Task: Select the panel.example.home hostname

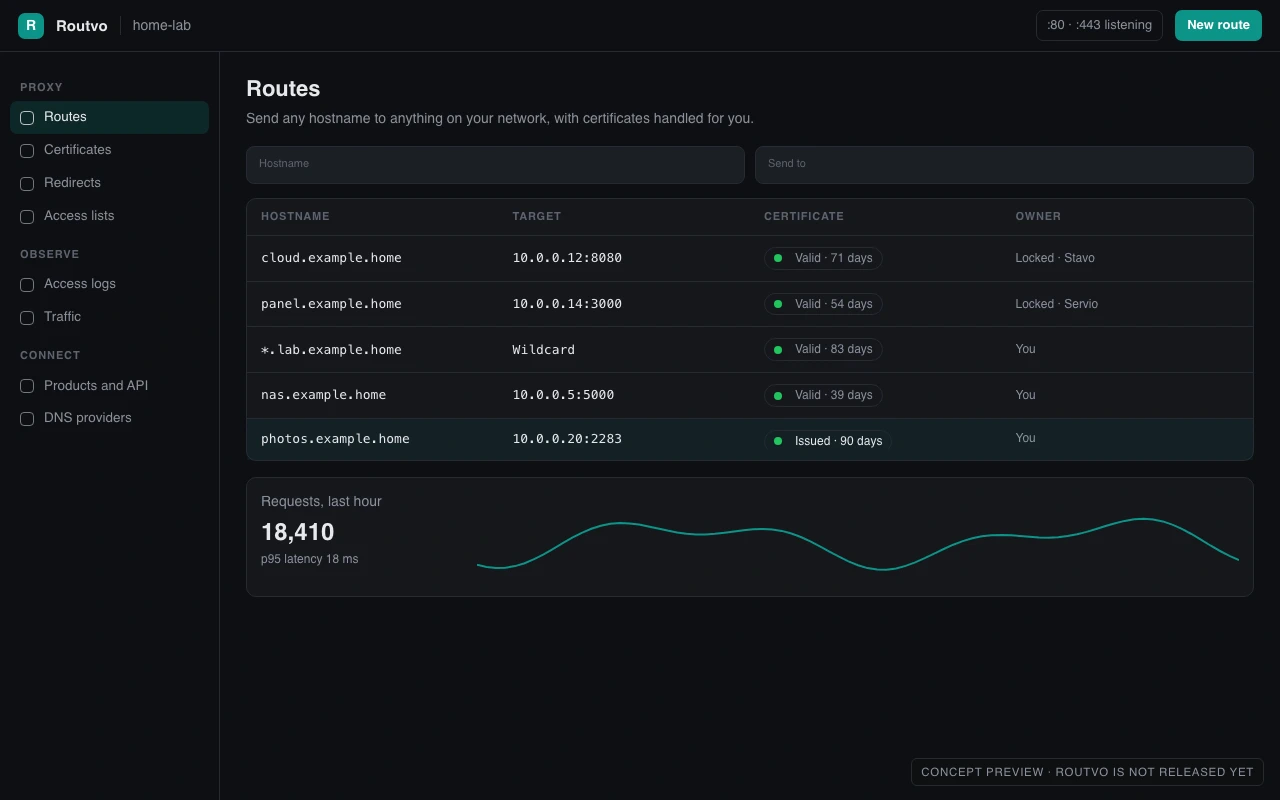Action: pos(331,304)
